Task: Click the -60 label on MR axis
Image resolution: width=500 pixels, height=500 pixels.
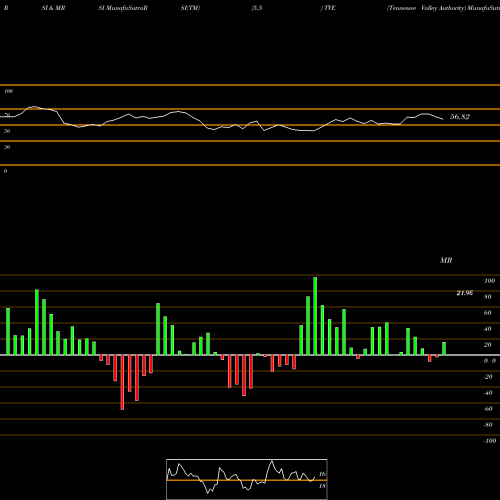Action: (488, 409)
